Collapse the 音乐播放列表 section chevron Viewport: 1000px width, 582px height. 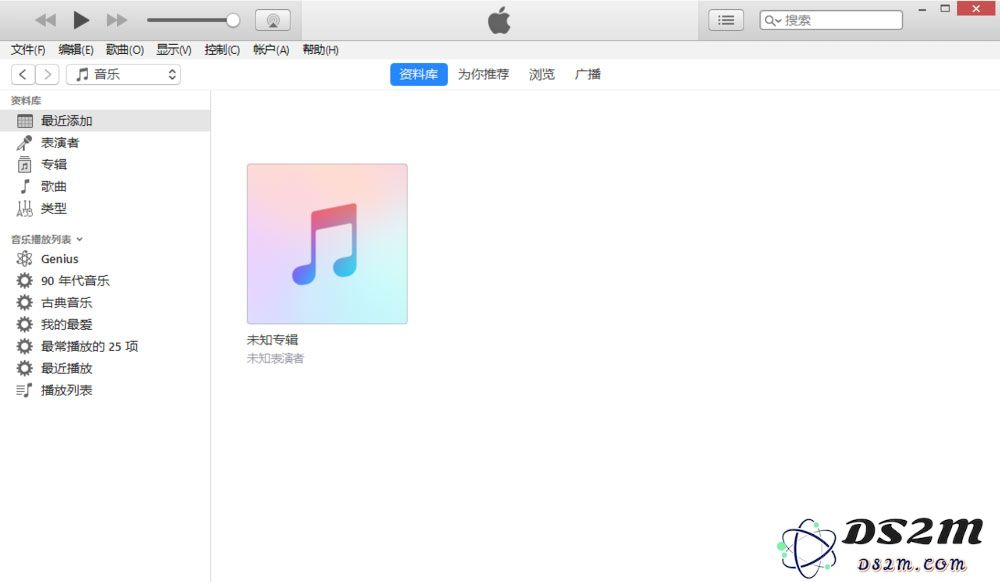pos(80,240)
